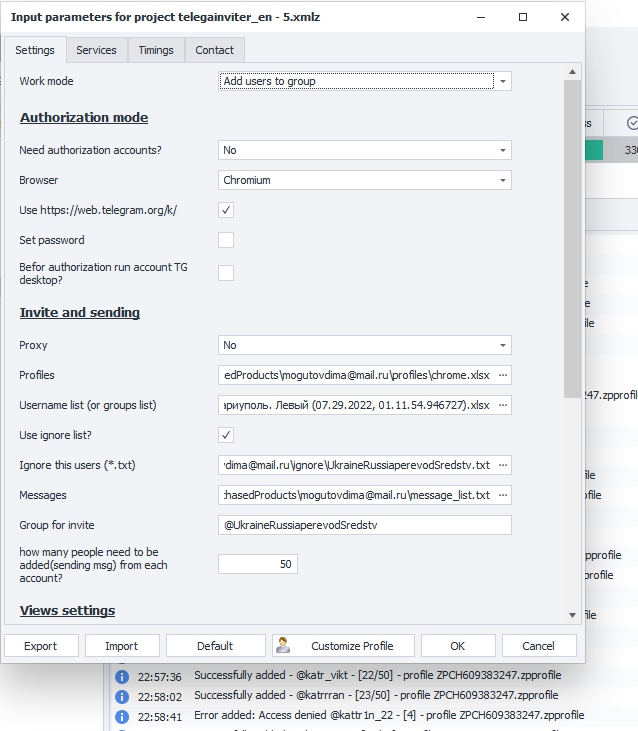
Task: Click checkmark column icon in background window
Action: click(632, 123)
